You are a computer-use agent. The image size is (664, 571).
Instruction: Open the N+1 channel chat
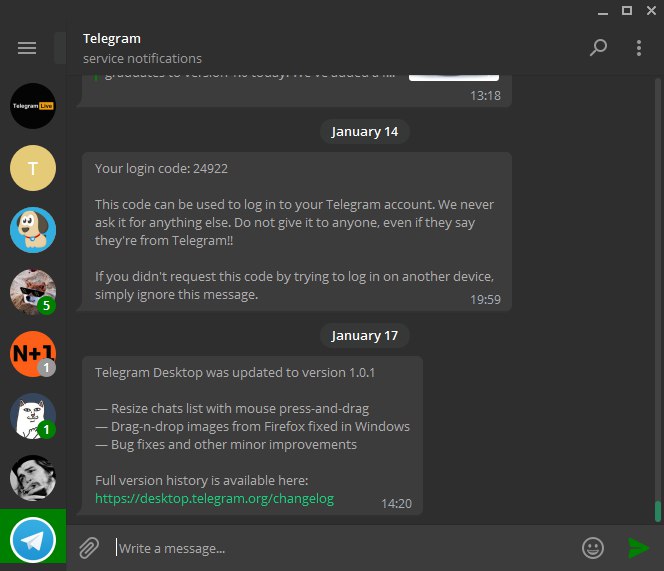click(x=33, y=354)
